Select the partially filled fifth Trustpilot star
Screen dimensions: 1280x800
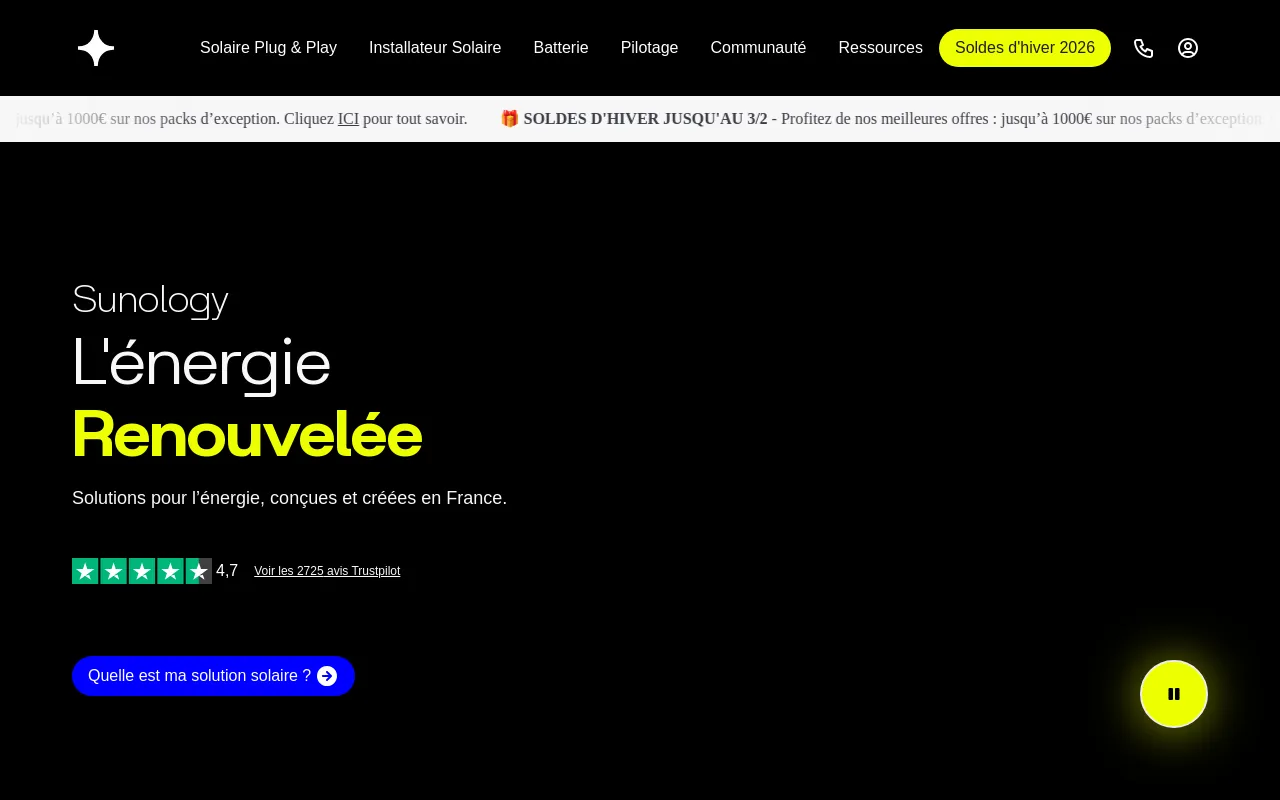(x=199, y=571)
